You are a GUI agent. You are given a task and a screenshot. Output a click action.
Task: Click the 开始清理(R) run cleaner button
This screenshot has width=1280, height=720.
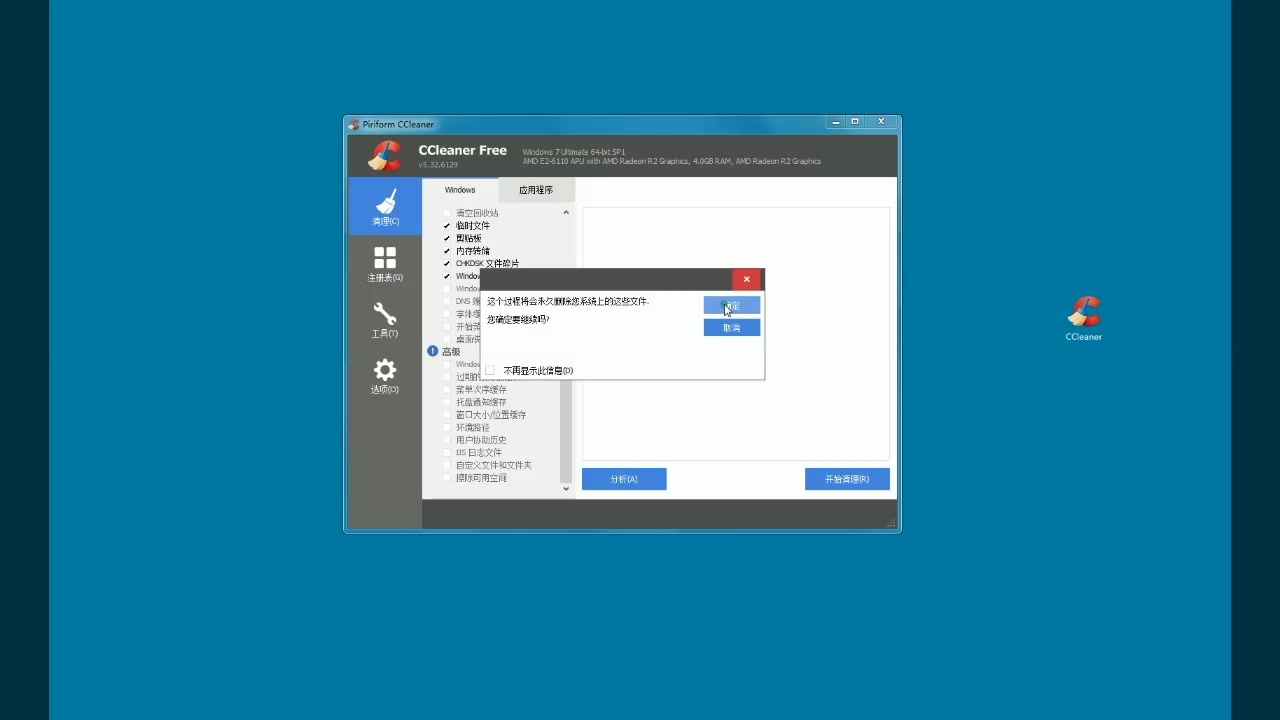coord(847,479)
